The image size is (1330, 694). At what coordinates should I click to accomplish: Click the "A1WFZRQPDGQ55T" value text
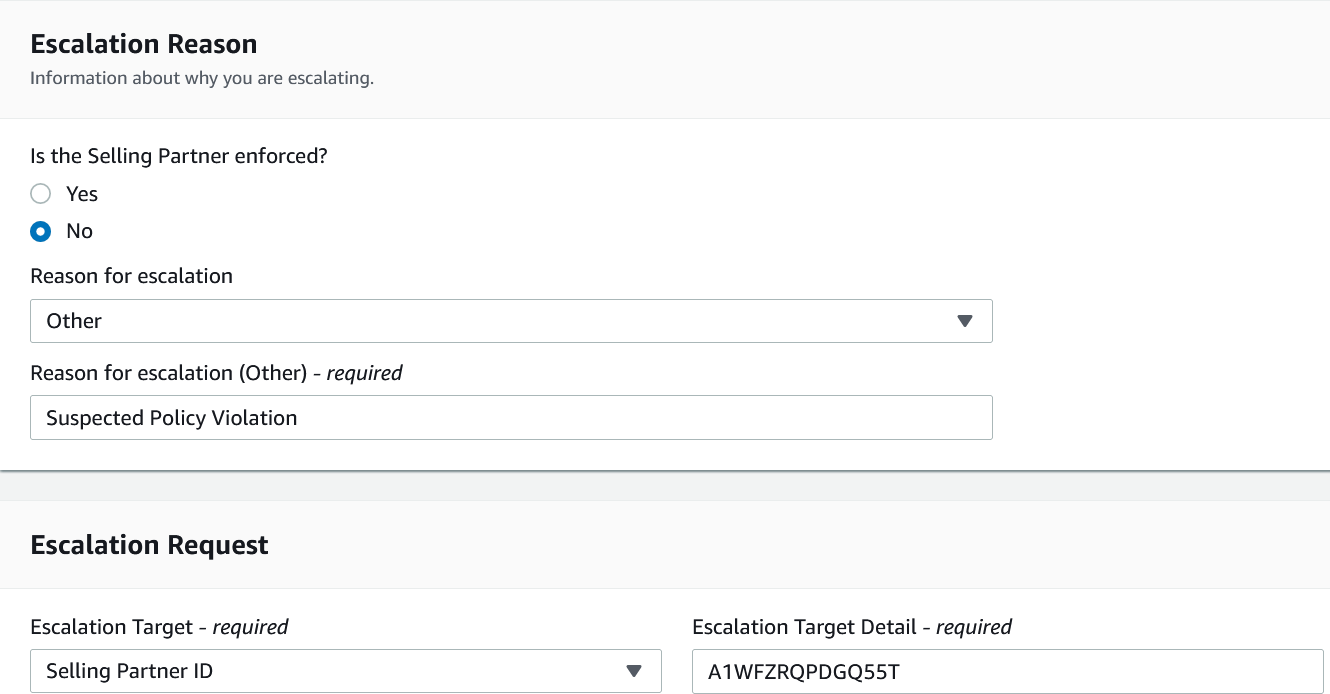point(803,671)
